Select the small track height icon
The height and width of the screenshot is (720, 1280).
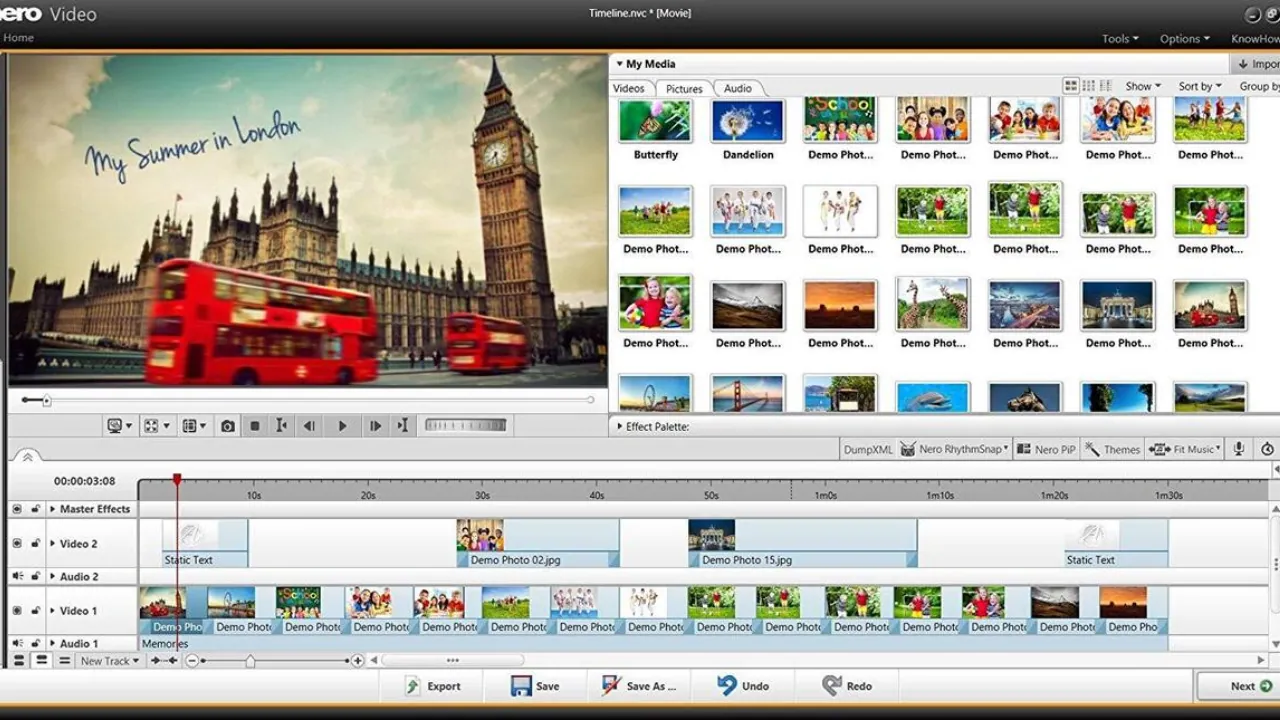coord(64,661)
